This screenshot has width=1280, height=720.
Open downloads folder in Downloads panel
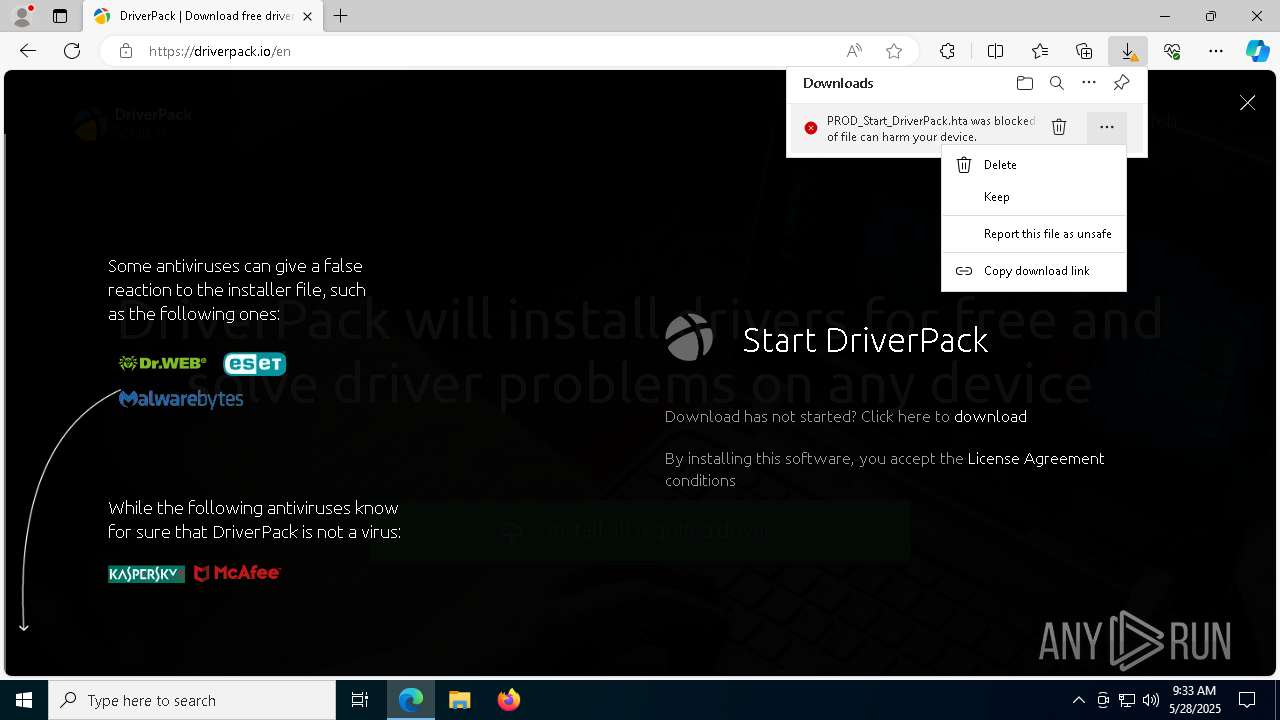pyautogui.click(x=1024, y=83)
